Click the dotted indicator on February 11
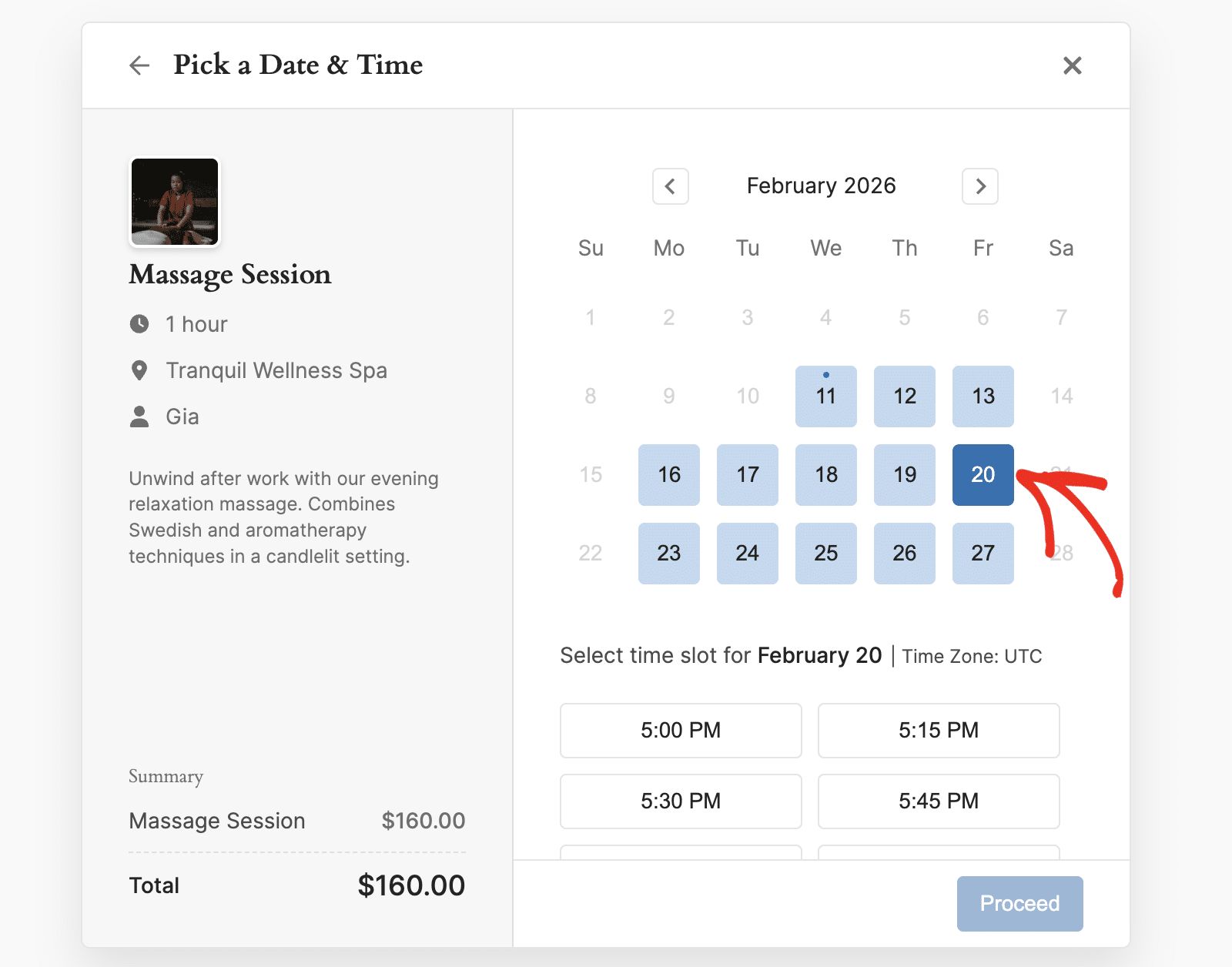The image size is (1232, 967). point(825,375)
